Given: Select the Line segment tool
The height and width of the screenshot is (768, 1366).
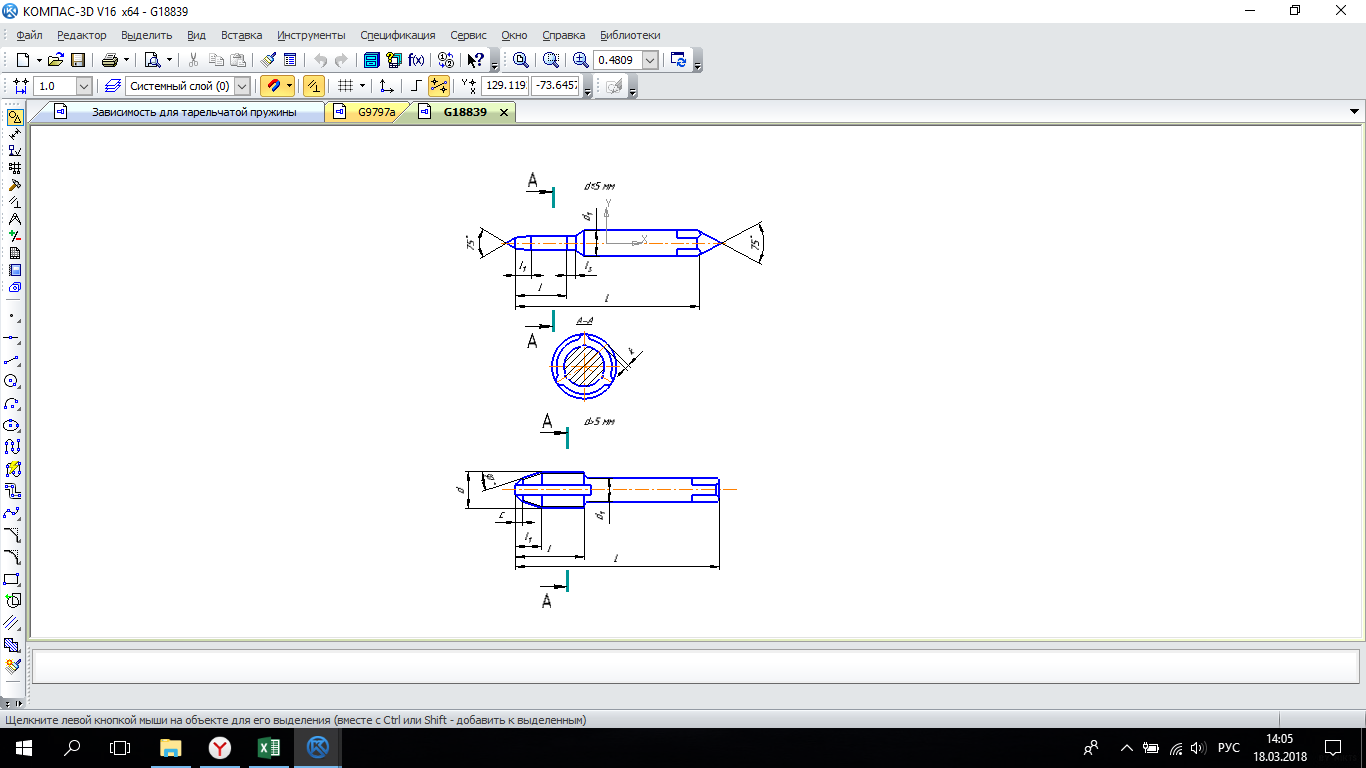Looking at the screenshot, I should (13, 359).
